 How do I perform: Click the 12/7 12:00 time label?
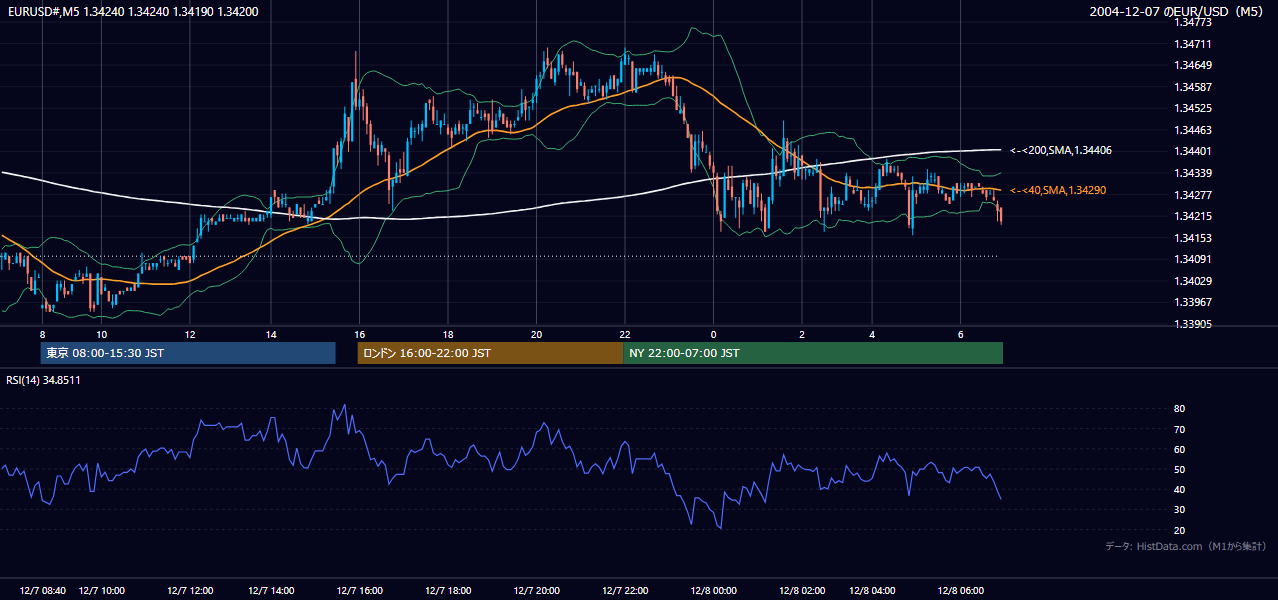pos(190,591)
